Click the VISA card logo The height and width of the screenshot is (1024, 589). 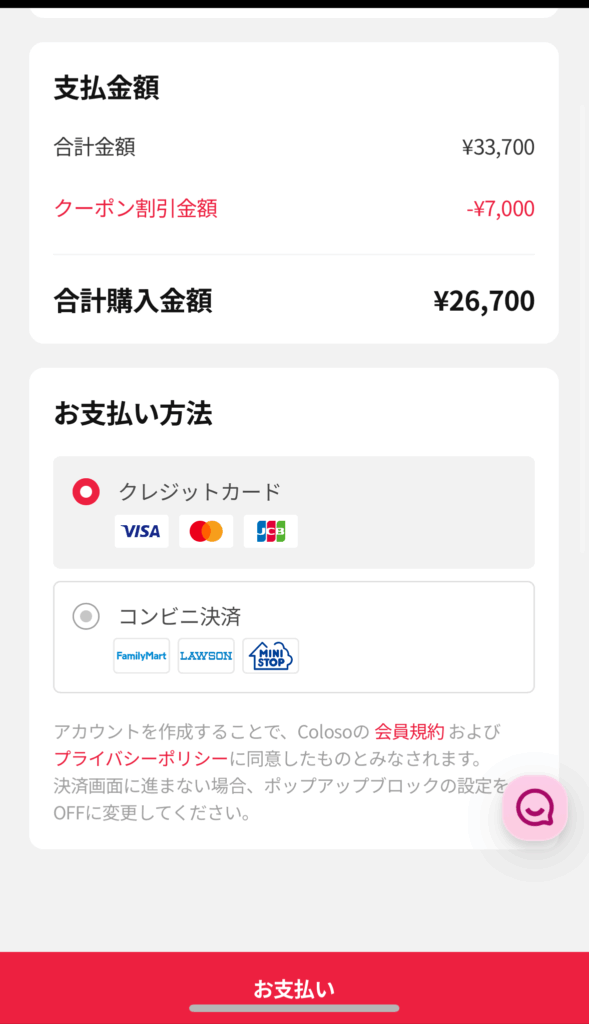[142, 531]
